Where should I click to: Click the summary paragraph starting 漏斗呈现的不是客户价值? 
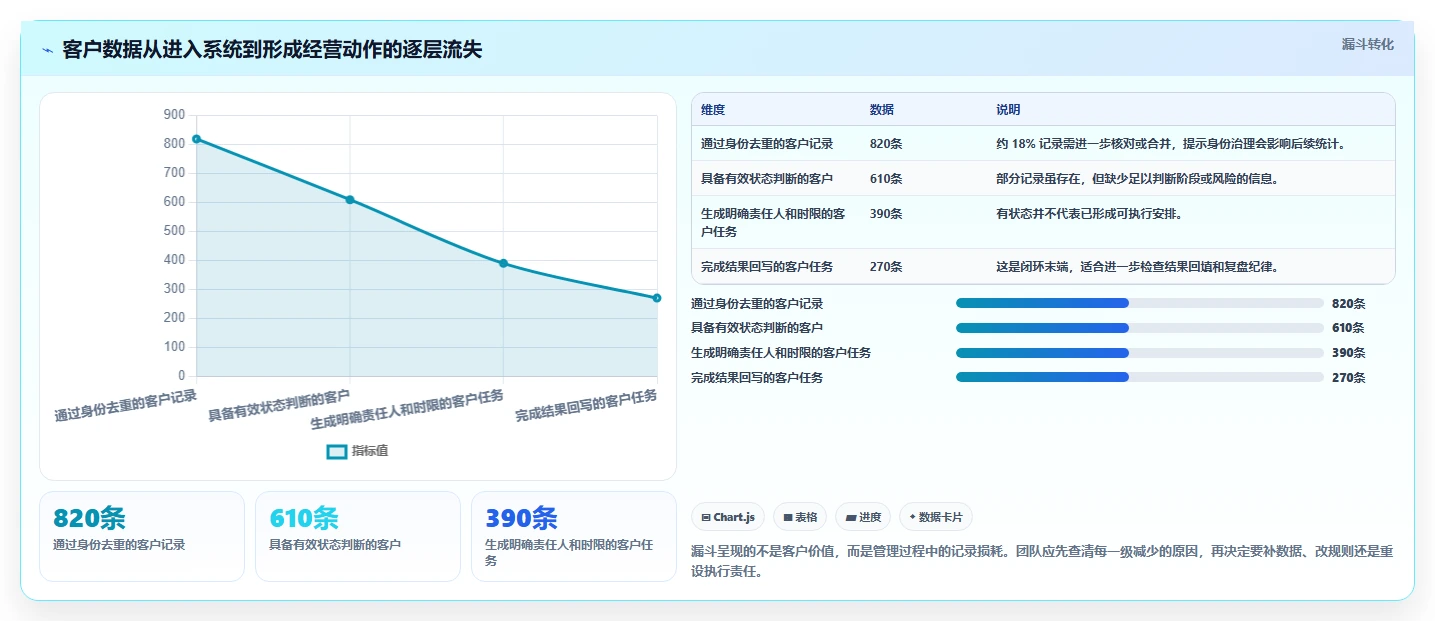click(1042, 561)
